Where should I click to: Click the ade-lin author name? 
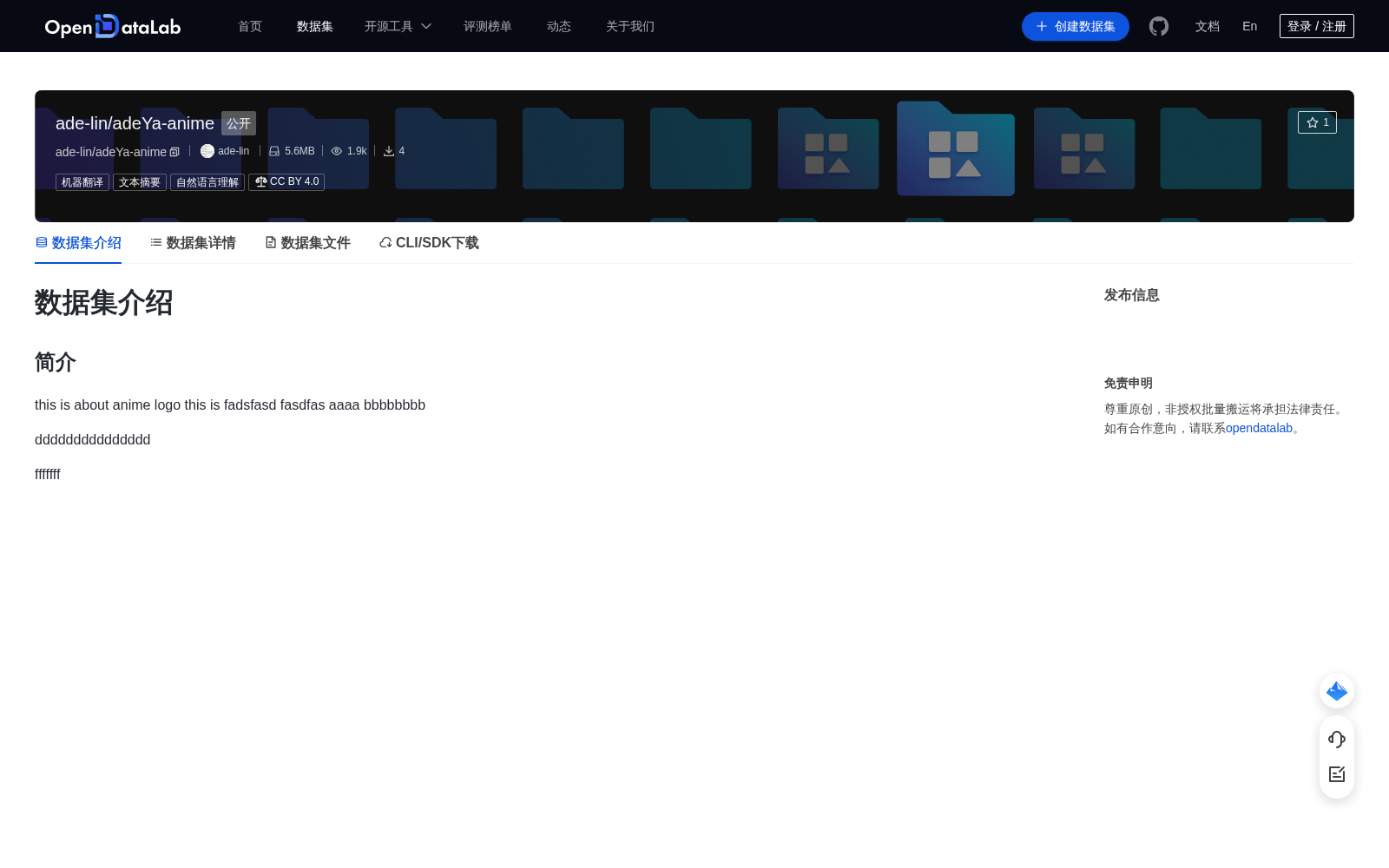coord(234,151)
